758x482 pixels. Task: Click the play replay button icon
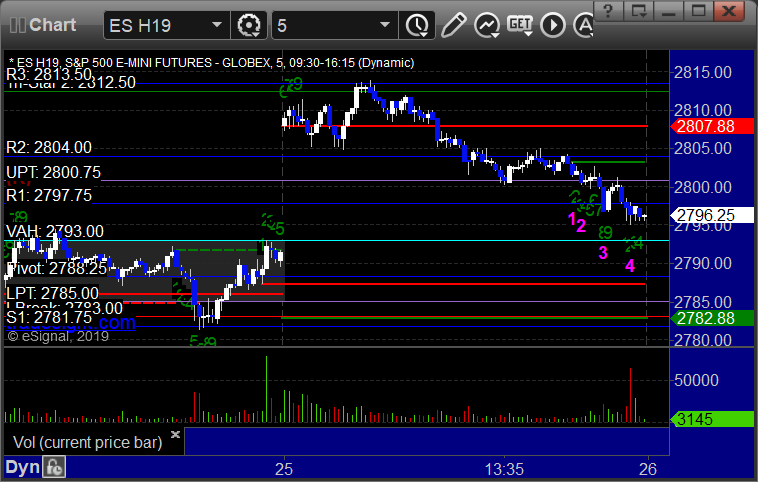coord(553,25)
